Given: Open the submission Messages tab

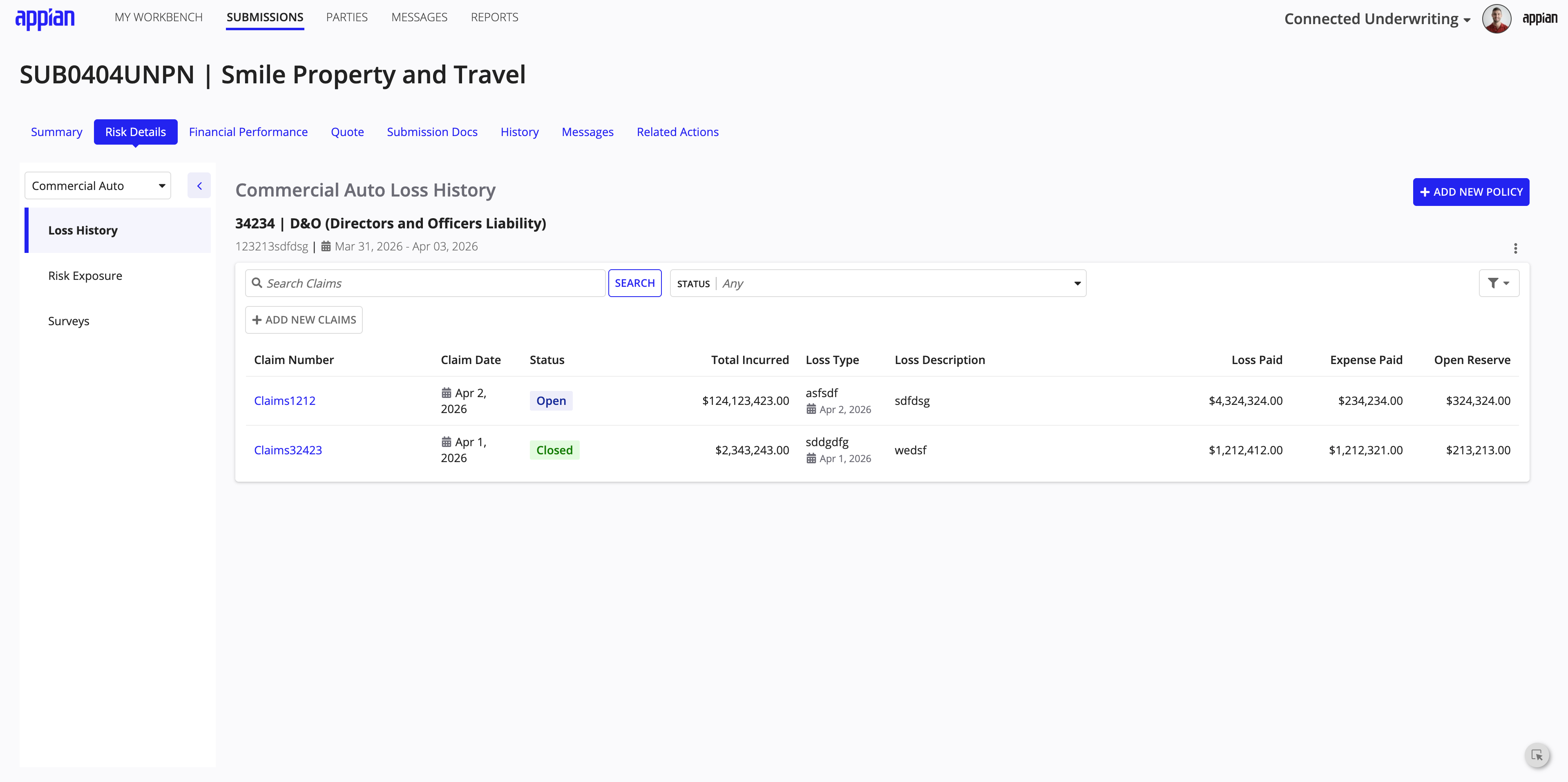Looking at the screenshot, I should pos(587,132).
